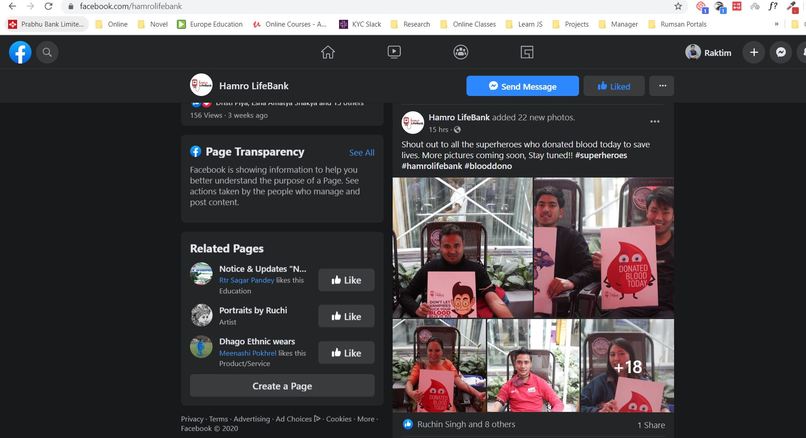
Task: Open the KYC Slack bookmark
Action: pos(360,24)
